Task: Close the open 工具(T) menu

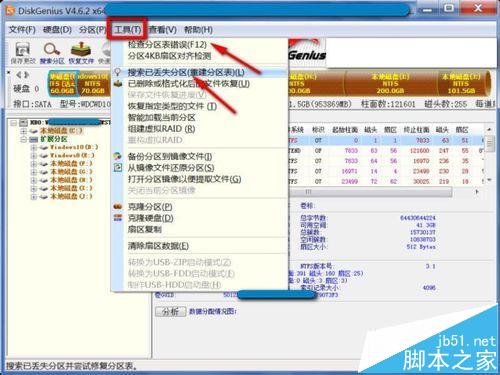Action: click(127, 30)
